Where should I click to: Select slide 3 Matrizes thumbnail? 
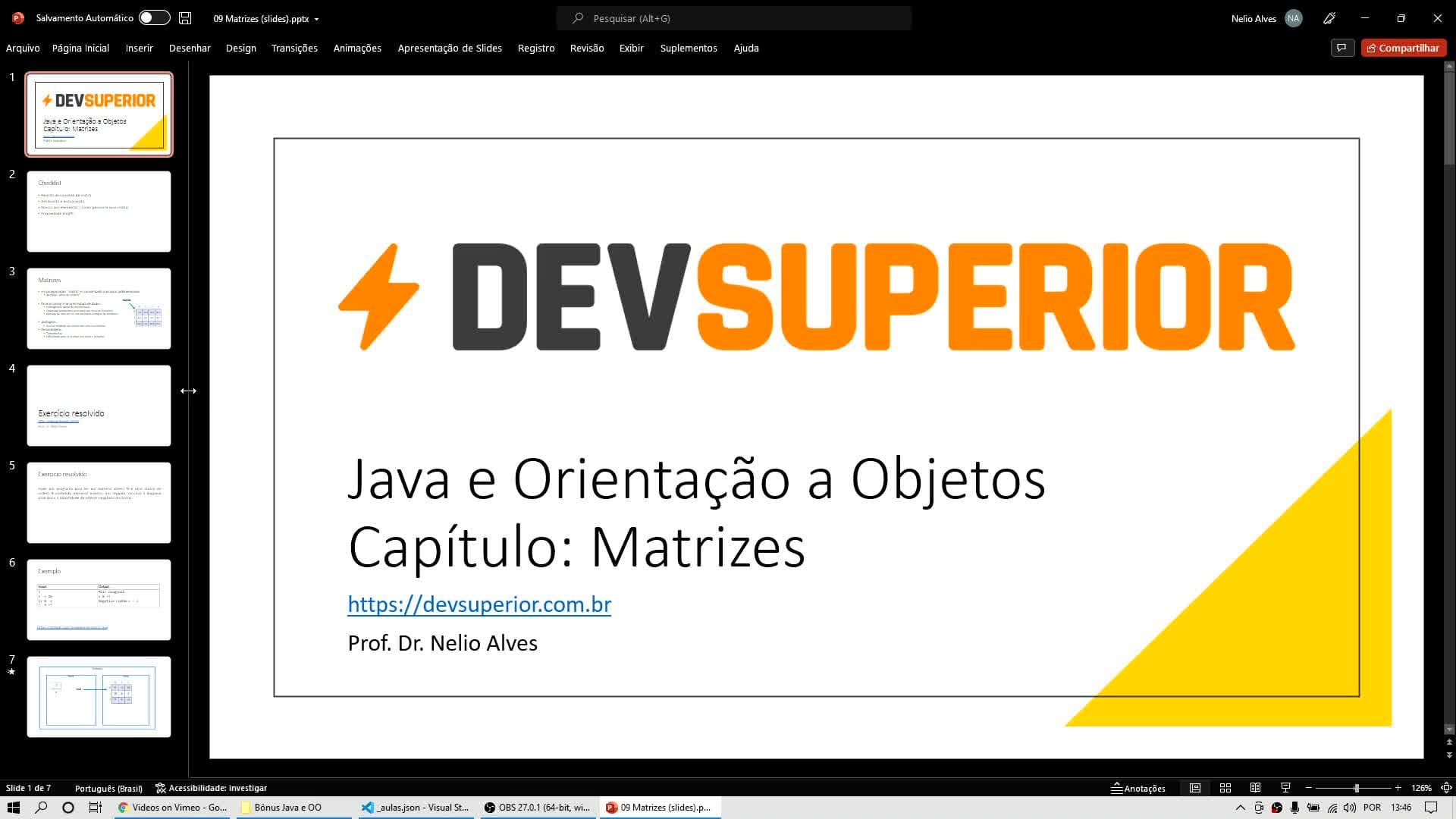point(99,309)
